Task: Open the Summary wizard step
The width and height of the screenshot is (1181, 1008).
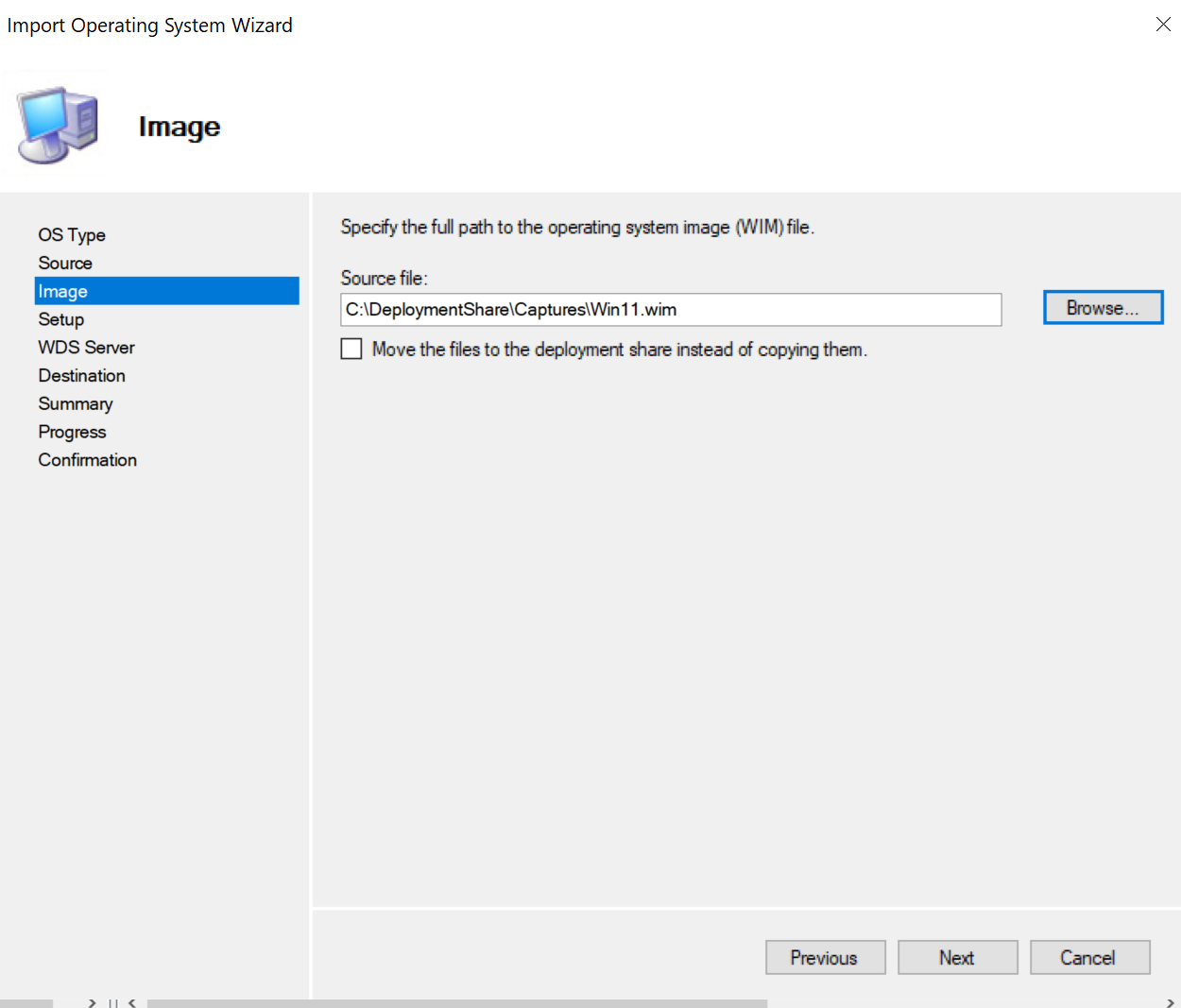Action: tap(76, 403)
